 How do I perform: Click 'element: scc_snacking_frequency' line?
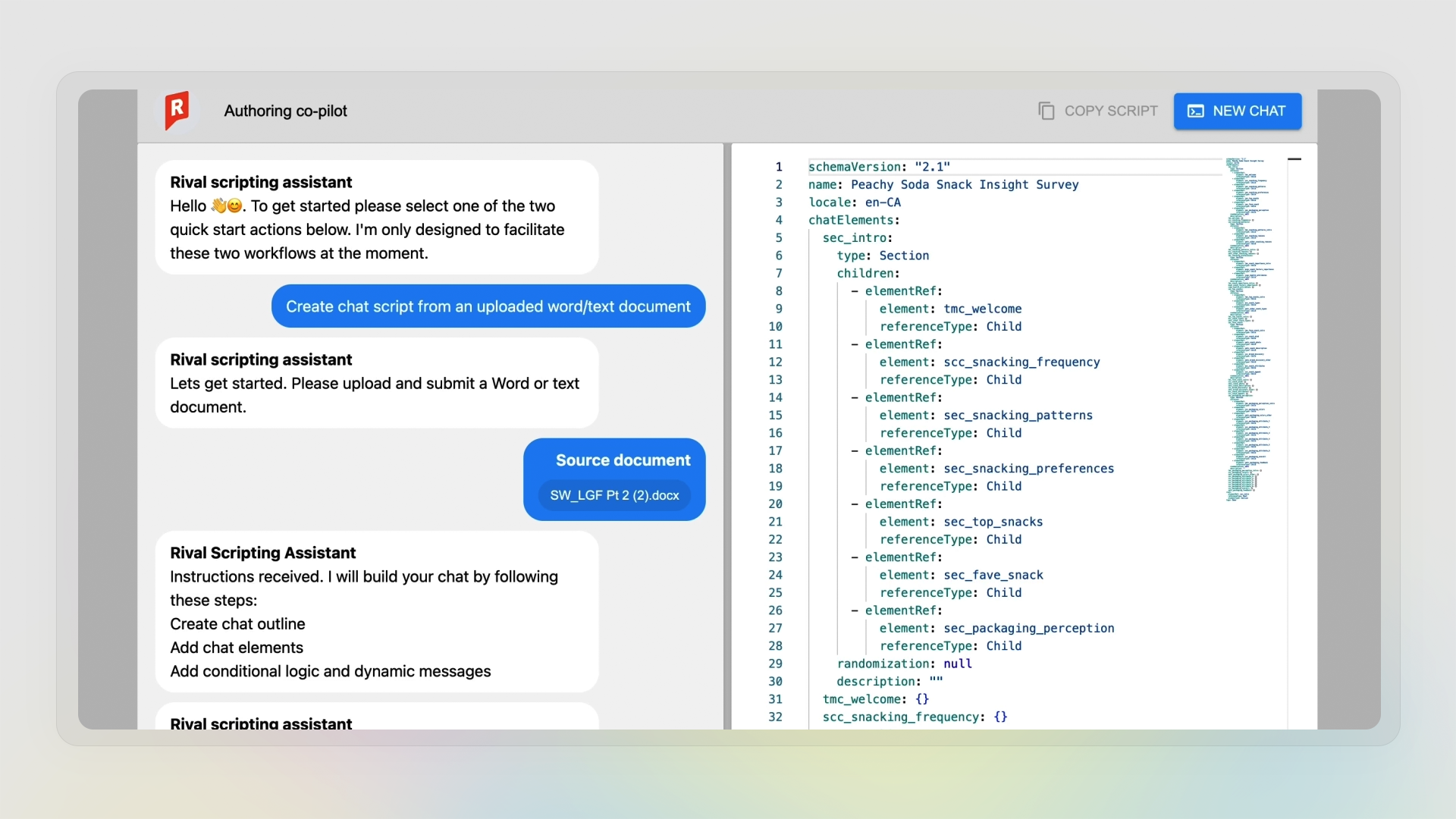[x=990, y=362]
